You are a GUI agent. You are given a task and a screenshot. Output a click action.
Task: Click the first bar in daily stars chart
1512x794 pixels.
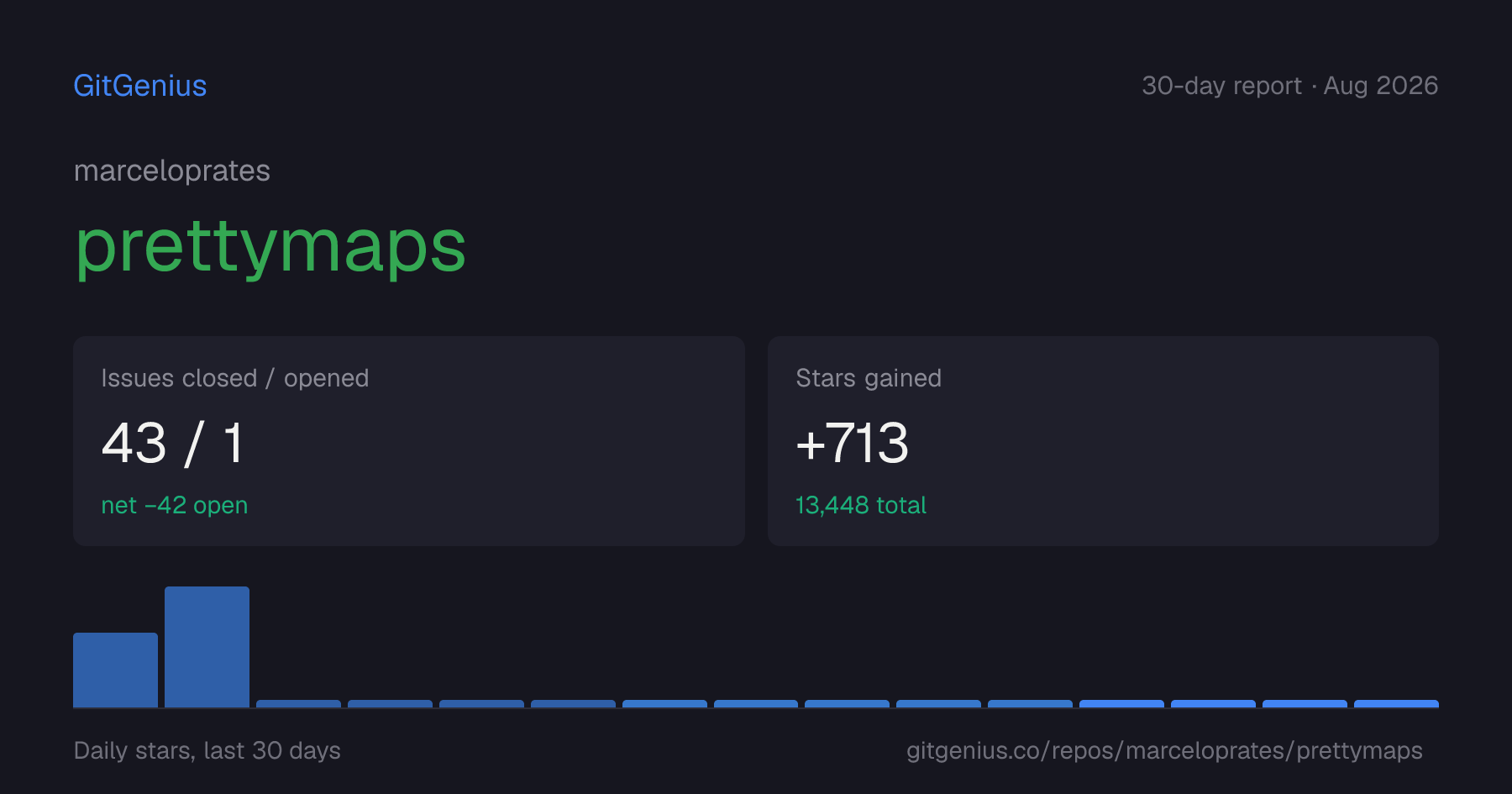pos(115,670)
